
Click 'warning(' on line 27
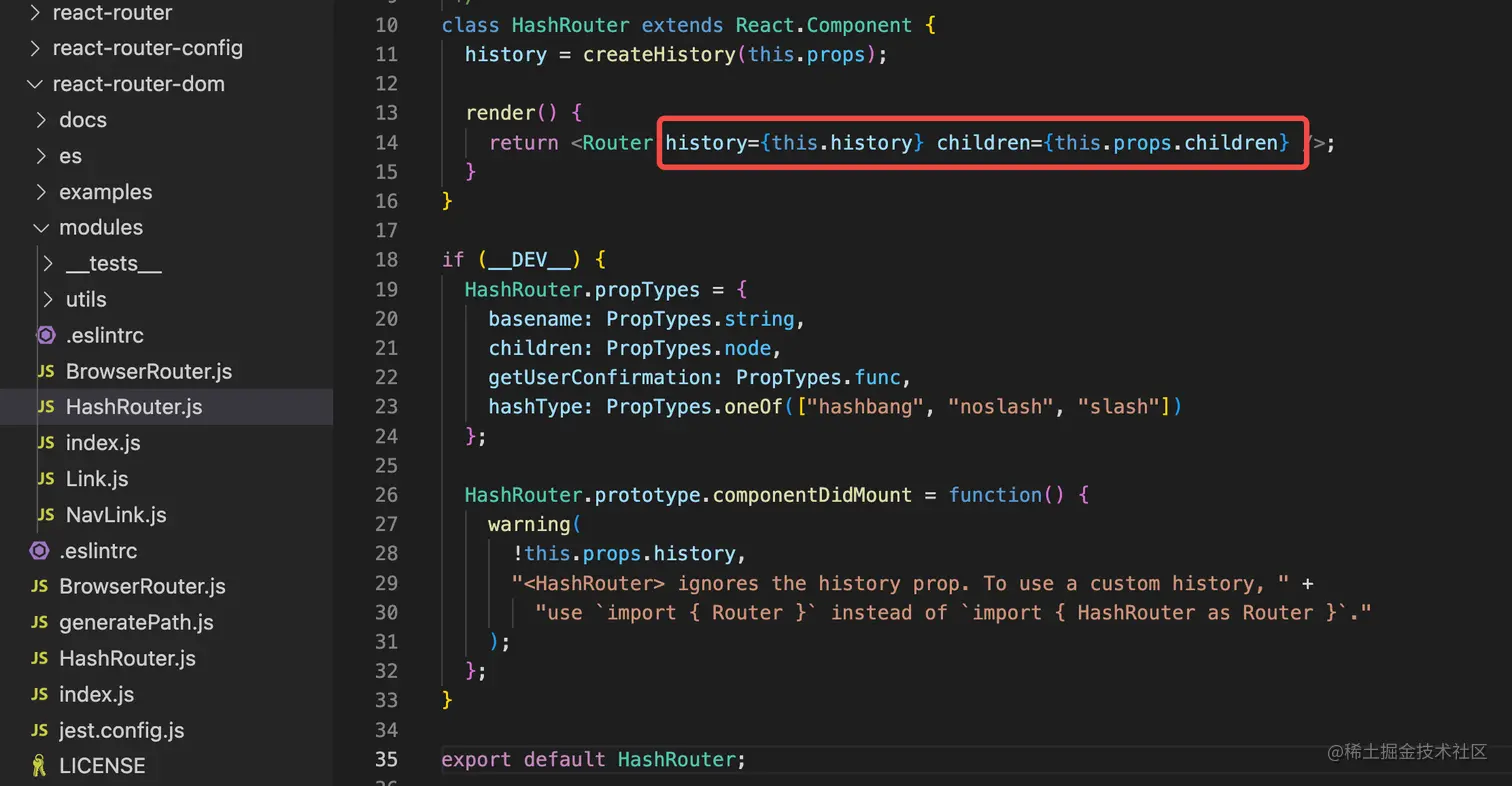pos(536,524)
